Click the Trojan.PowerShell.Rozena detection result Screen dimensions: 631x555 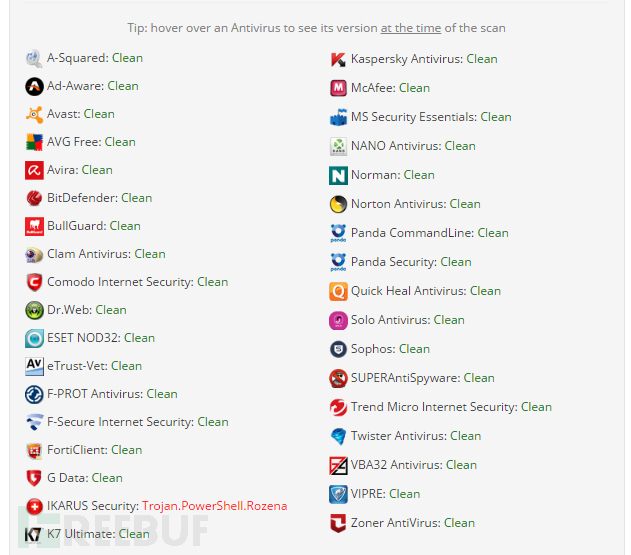coord(214,506)
